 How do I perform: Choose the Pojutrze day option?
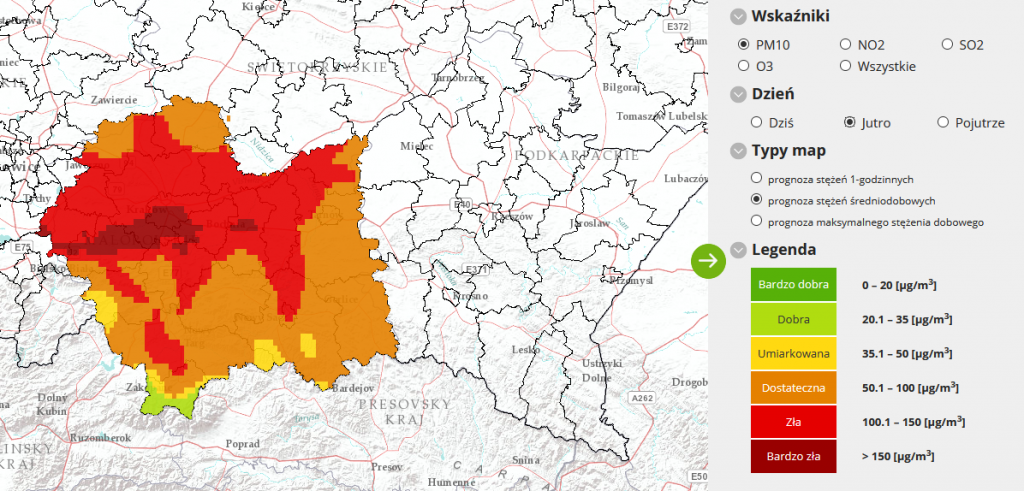[x=942, y=122]
